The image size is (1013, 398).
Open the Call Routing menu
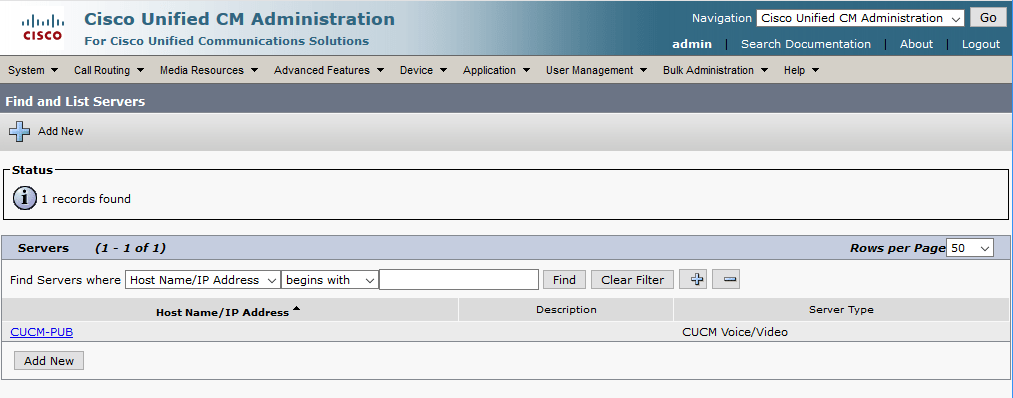[109, 70]
